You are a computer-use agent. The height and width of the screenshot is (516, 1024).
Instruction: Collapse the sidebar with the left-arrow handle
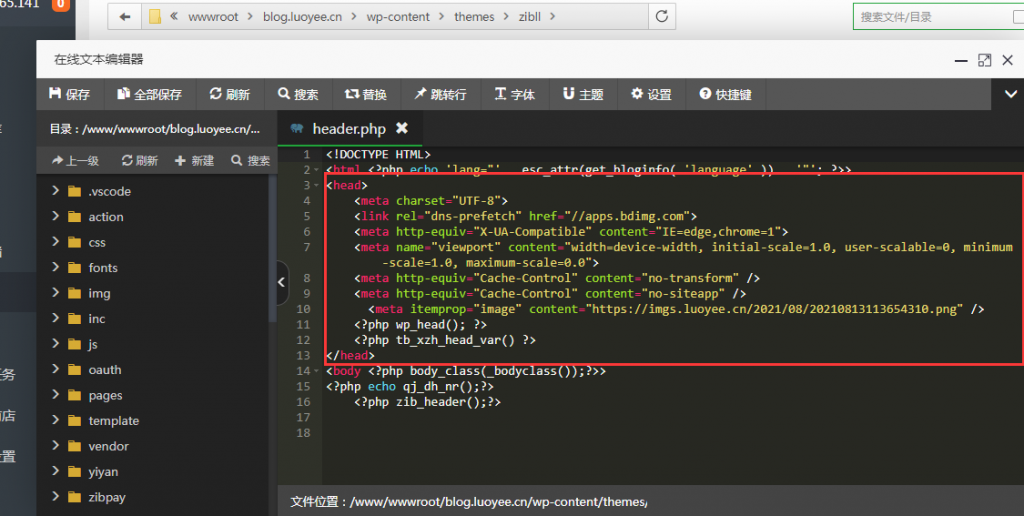tap(282, 282)
